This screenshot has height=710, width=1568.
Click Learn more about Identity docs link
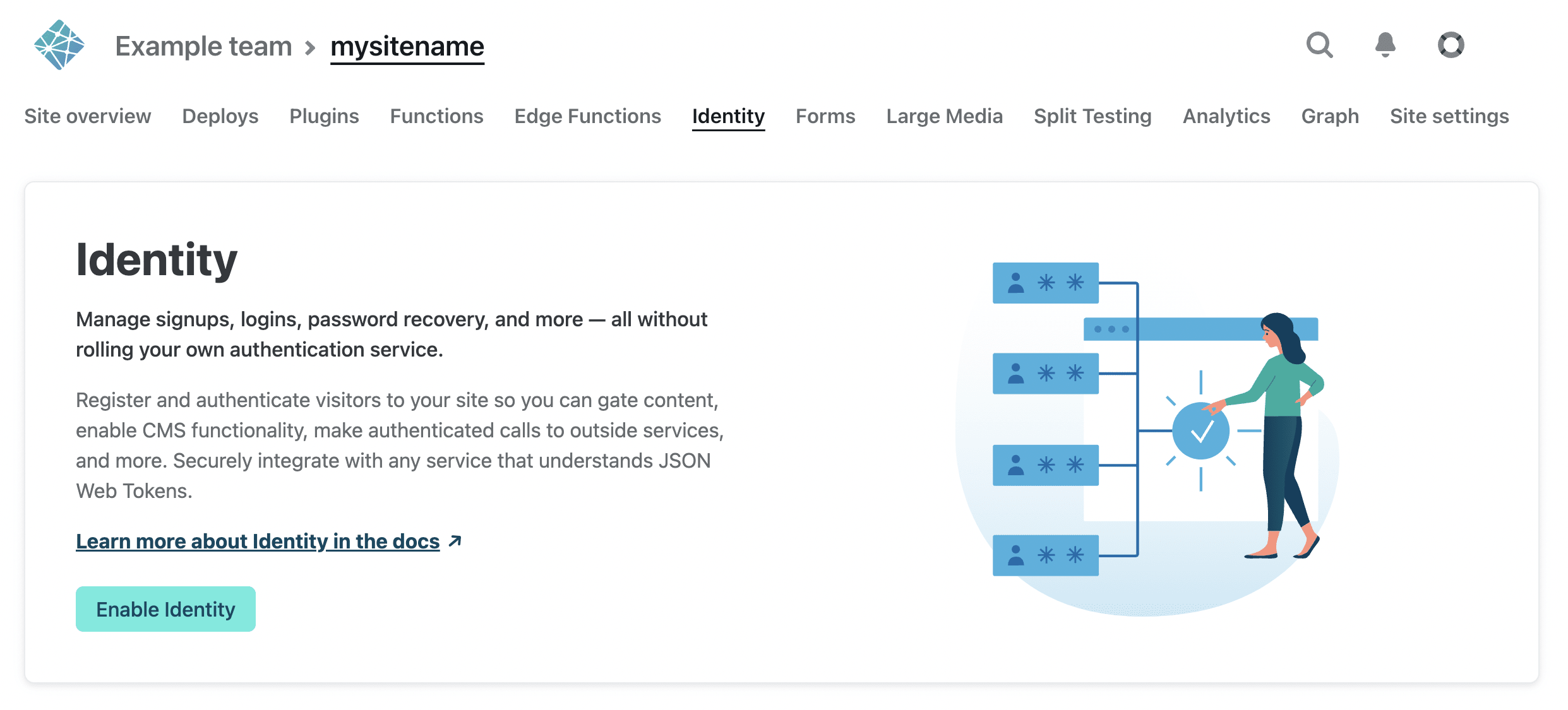pyautogui.click(x=258, y=541)
